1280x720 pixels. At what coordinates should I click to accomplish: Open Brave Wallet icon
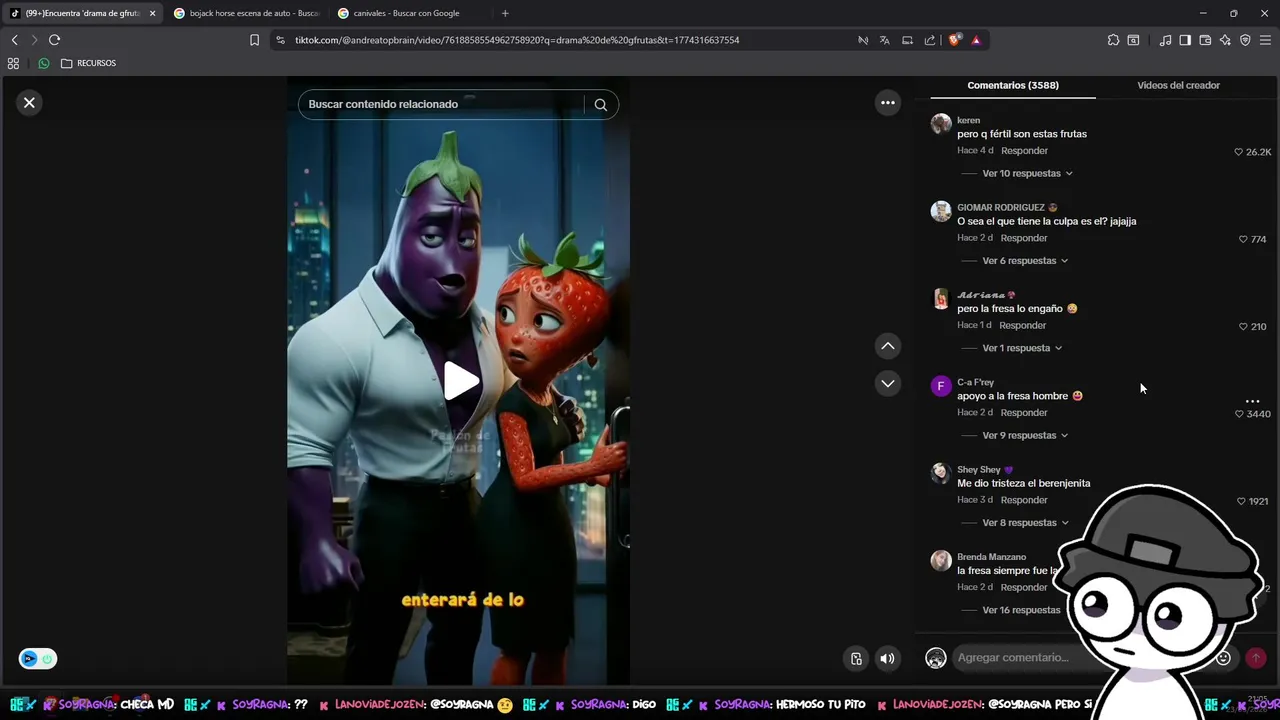click(1205, 40)
